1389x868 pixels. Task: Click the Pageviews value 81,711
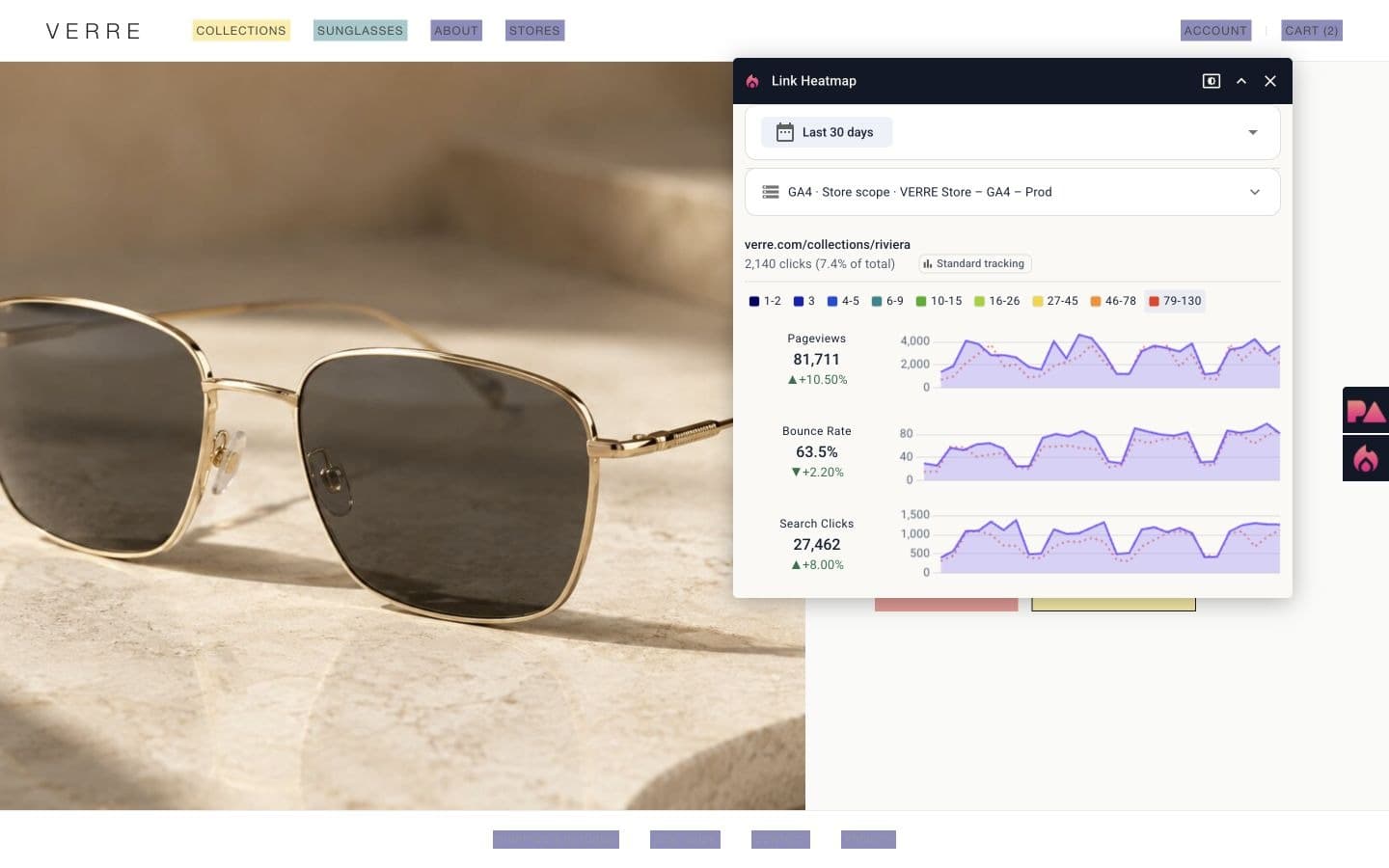[817, 359]
